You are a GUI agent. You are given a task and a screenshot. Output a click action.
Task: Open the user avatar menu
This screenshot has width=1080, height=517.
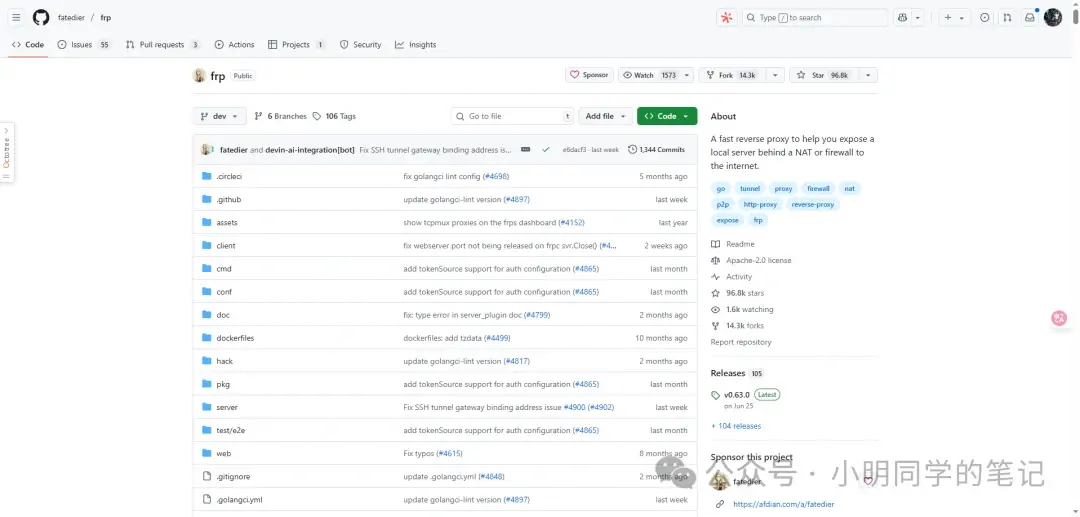(x=1052, y=18)
